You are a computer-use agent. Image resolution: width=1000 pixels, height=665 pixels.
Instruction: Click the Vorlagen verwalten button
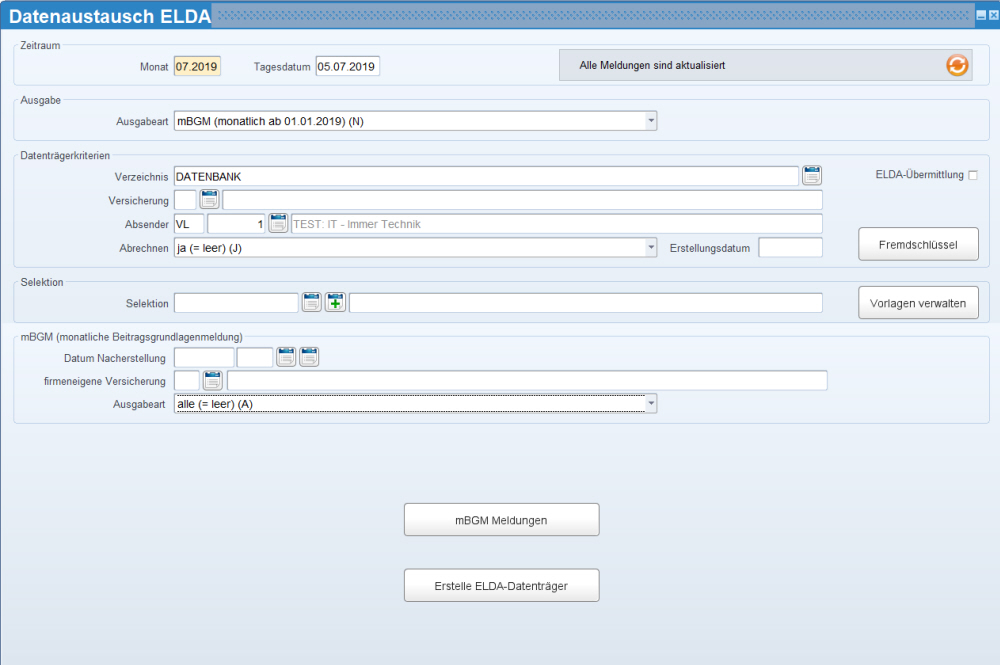pos(918,303)
